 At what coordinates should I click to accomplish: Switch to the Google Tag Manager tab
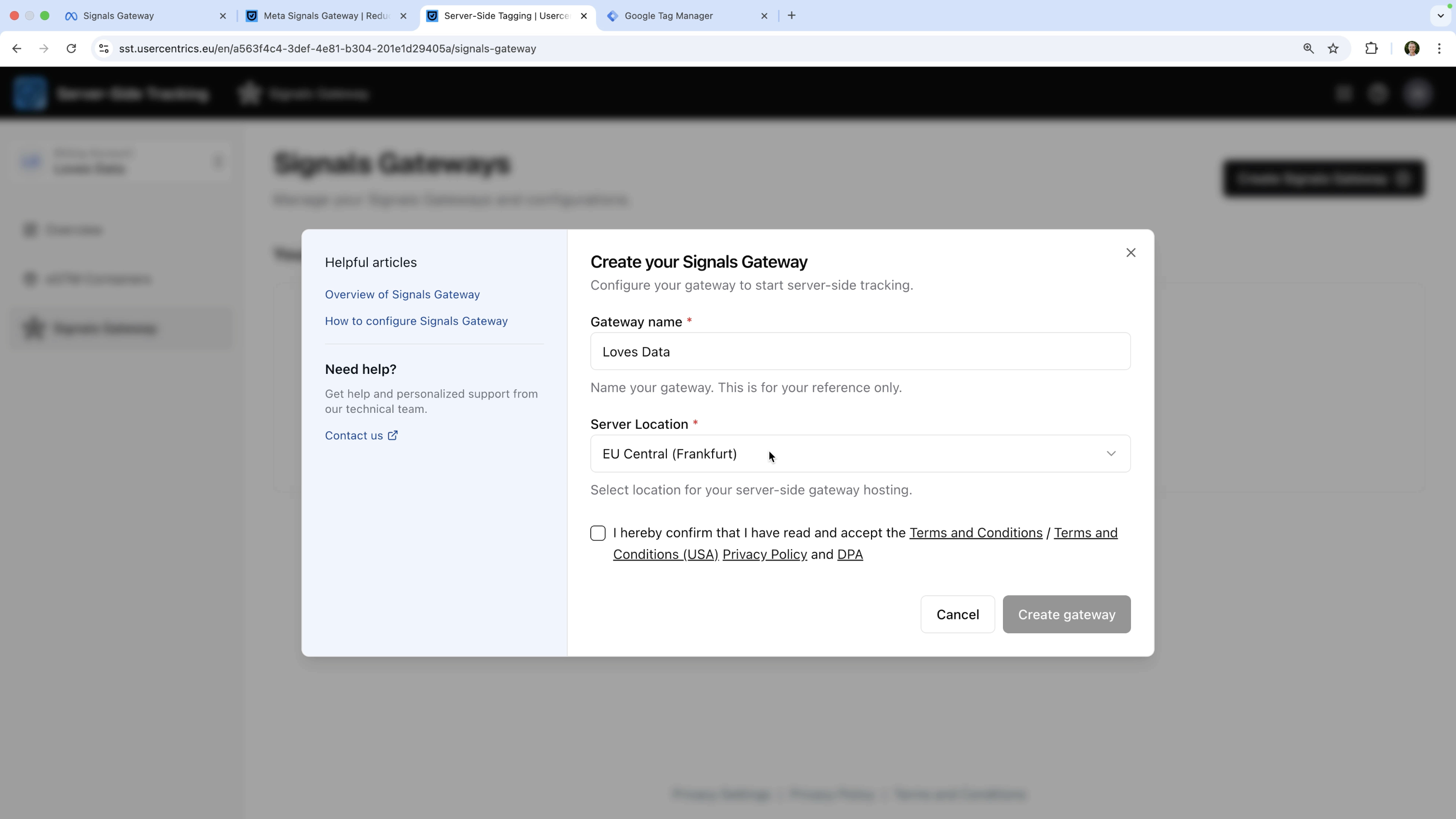687,16
